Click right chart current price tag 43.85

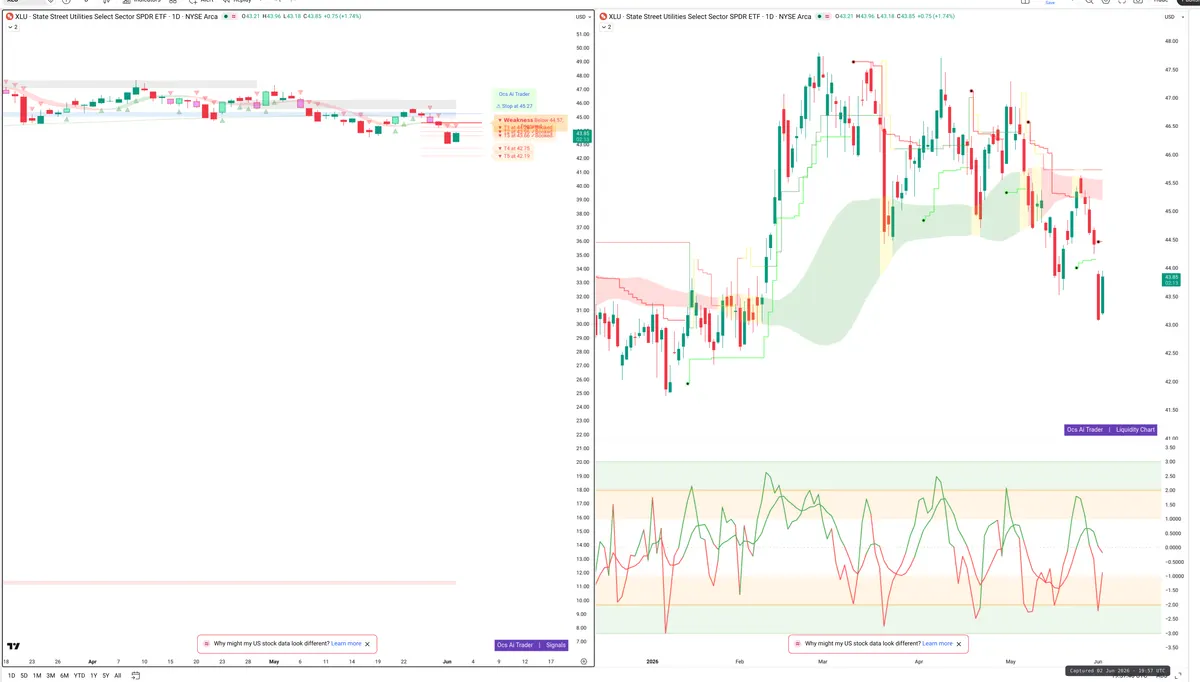(1170, 280)
